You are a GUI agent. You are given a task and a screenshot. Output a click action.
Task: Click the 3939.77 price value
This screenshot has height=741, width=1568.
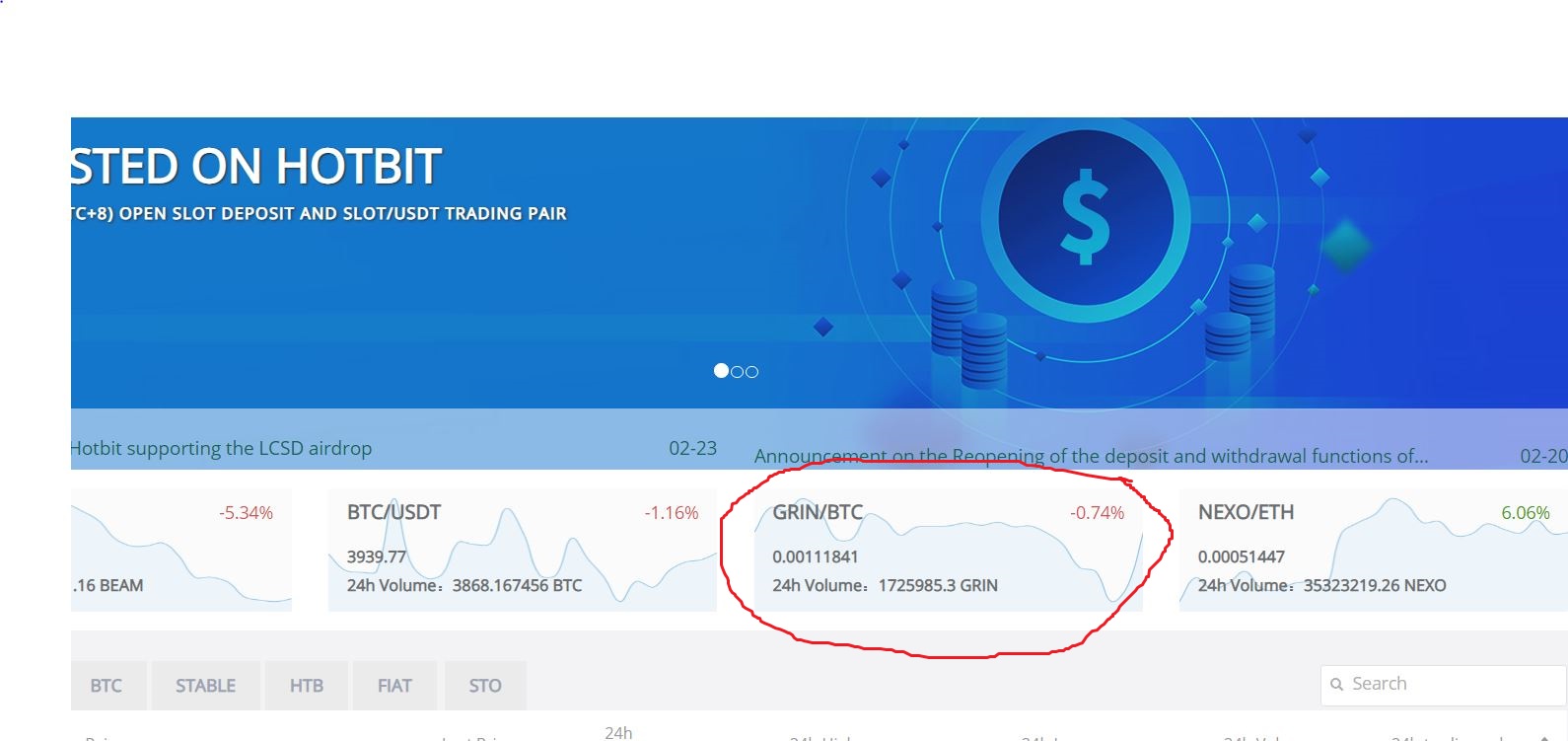point(377,556)
